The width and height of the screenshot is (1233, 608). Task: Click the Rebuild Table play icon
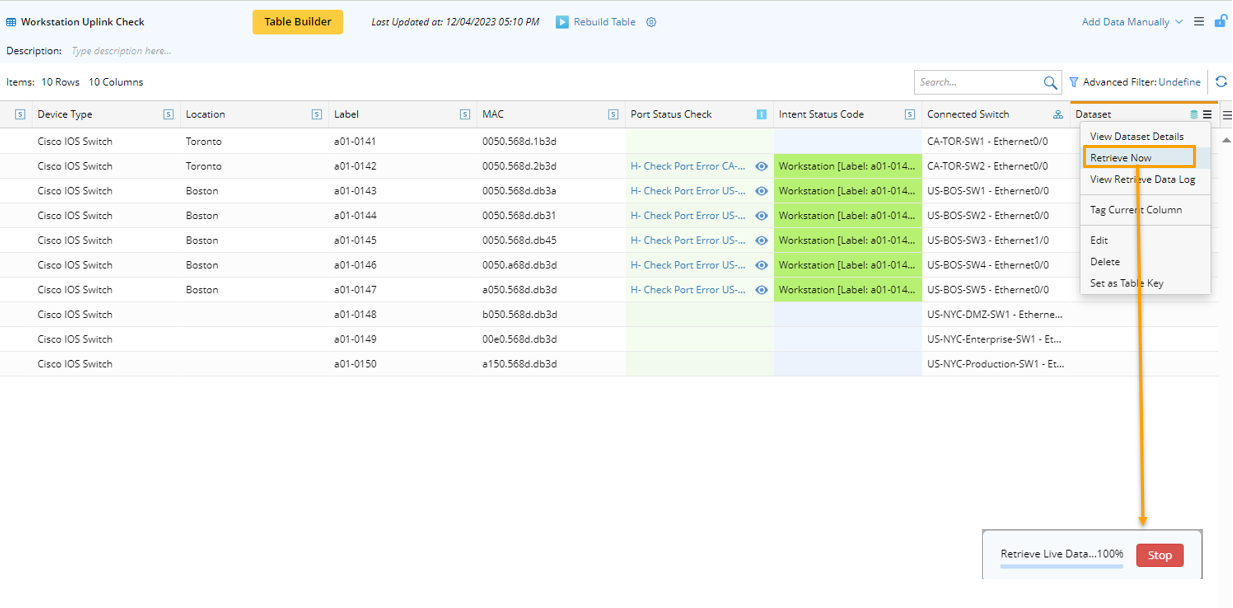tap(562, 22)
